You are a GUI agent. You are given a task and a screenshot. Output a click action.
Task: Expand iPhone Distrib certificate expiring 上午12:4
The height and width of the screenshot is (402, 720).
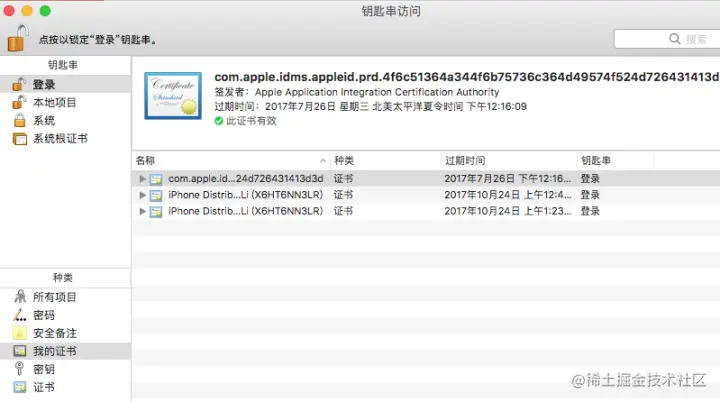pos(142,195)
